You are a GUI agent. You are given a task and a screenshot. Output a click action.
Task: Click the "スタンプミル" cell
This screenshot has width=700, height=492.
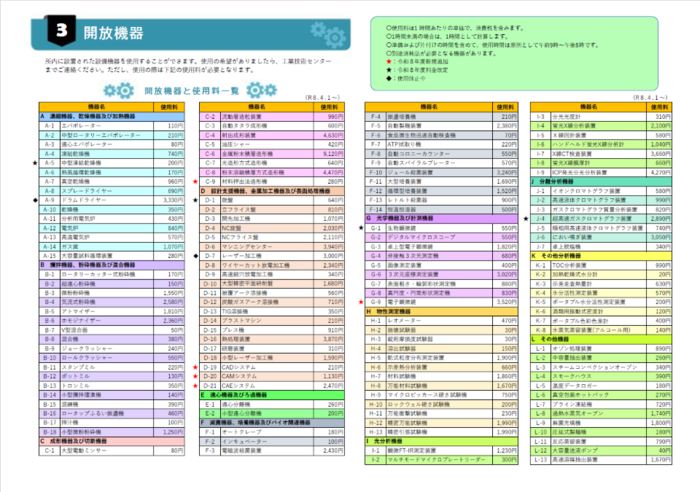pyautogui.click(x=107, y=367)
